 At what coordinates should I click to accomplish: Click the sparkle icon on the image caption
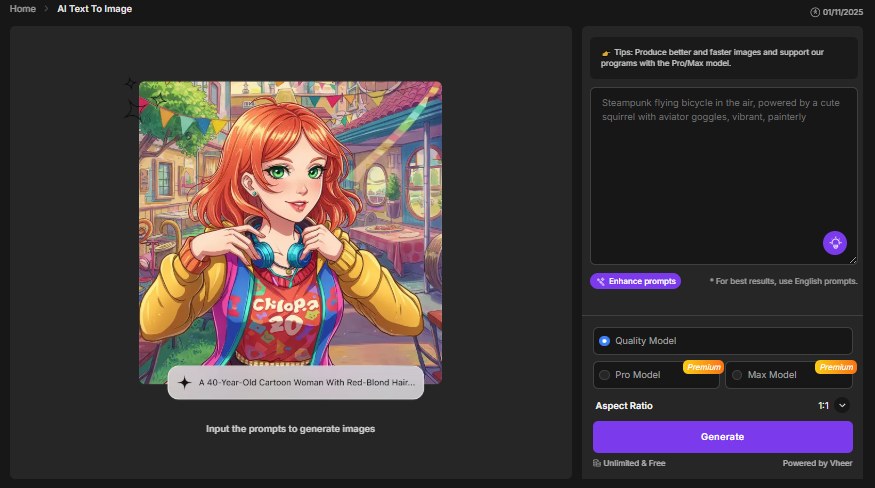click(185, 382)
